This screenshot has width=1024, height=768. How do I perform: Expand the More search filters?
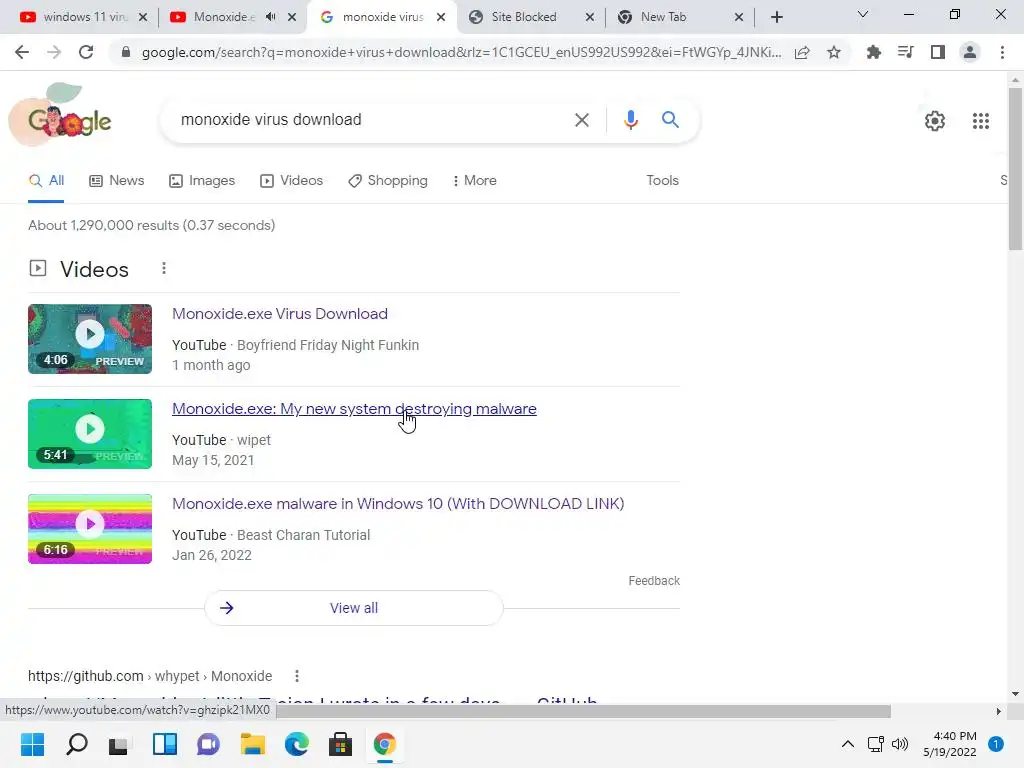click(x=474, y=180)
